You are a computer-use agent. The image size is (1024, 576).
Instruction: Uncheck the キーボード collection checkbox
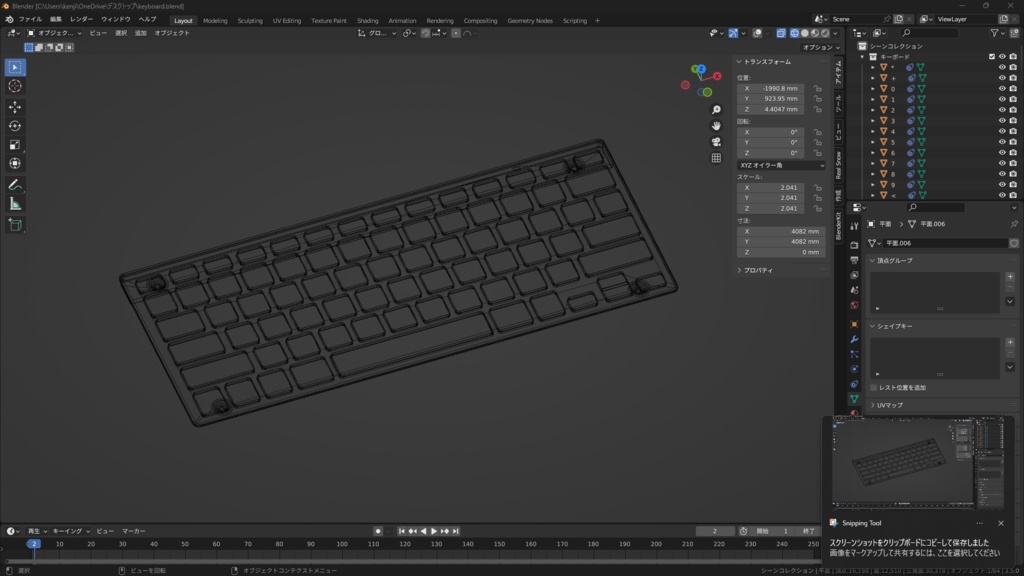[x=992, y=57]
